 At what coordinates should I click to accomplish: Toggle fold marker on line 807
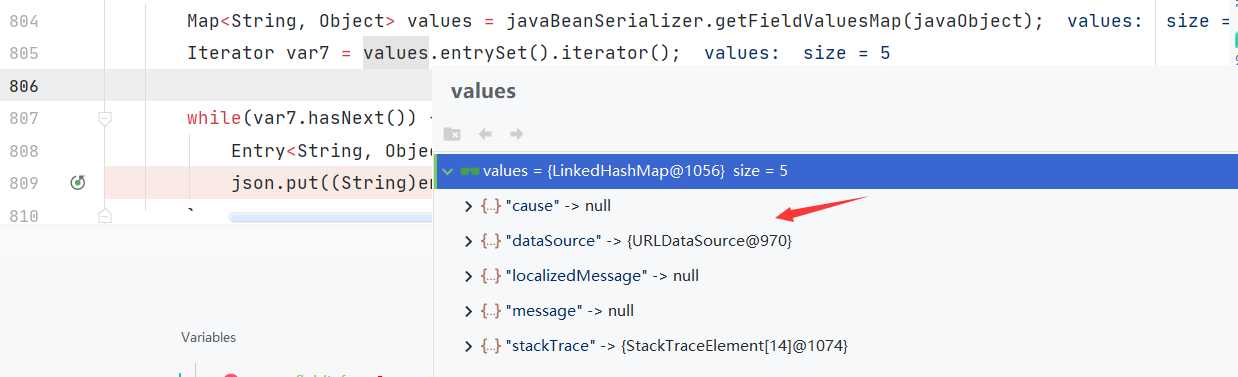105,118
